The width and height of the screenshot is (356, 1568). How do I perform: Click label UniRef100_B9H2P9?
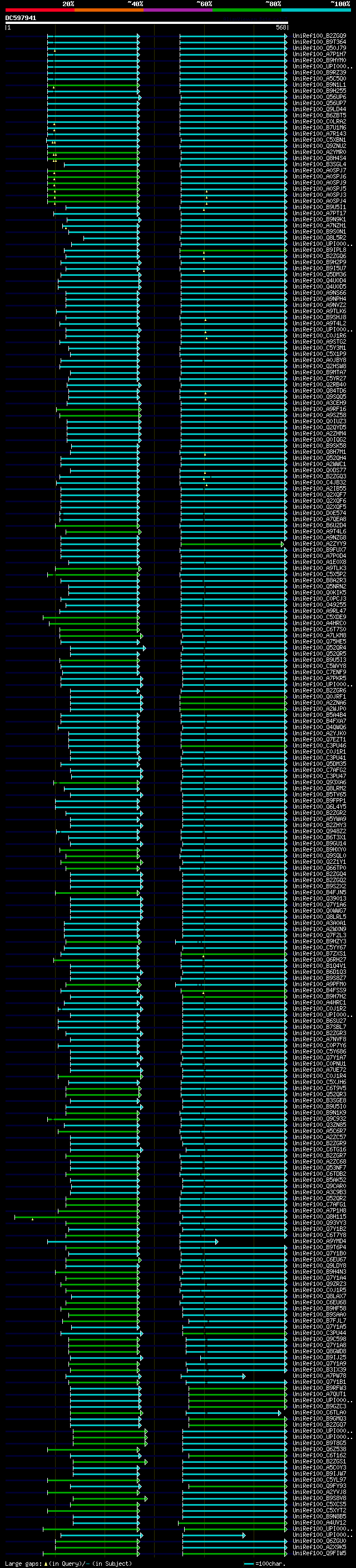[319, 263]
